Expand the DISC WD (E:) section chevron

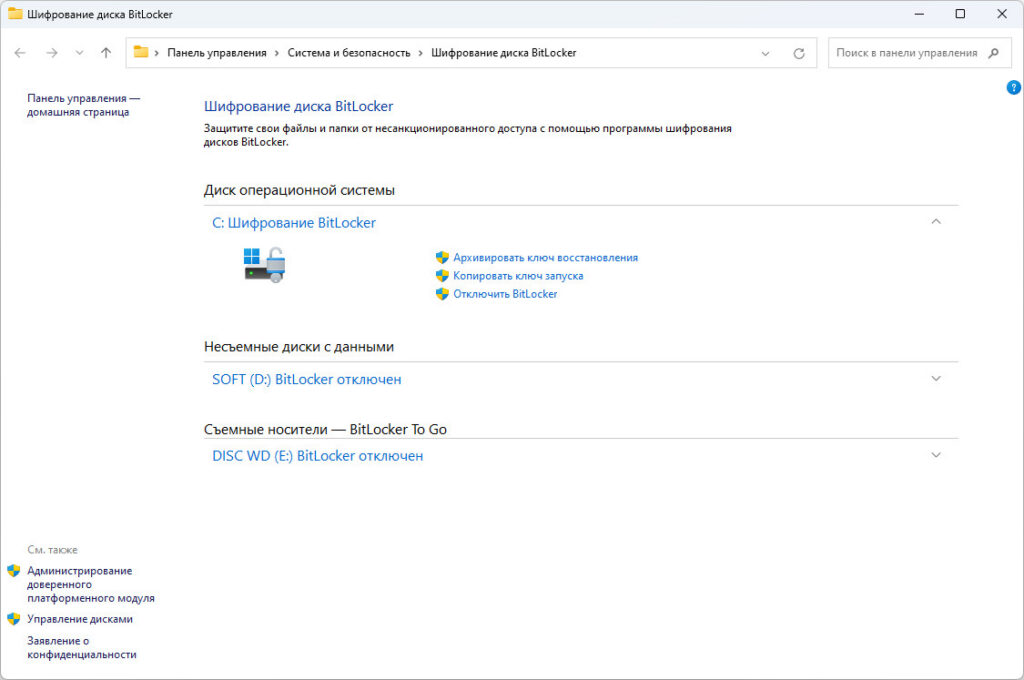pos(936,455)
